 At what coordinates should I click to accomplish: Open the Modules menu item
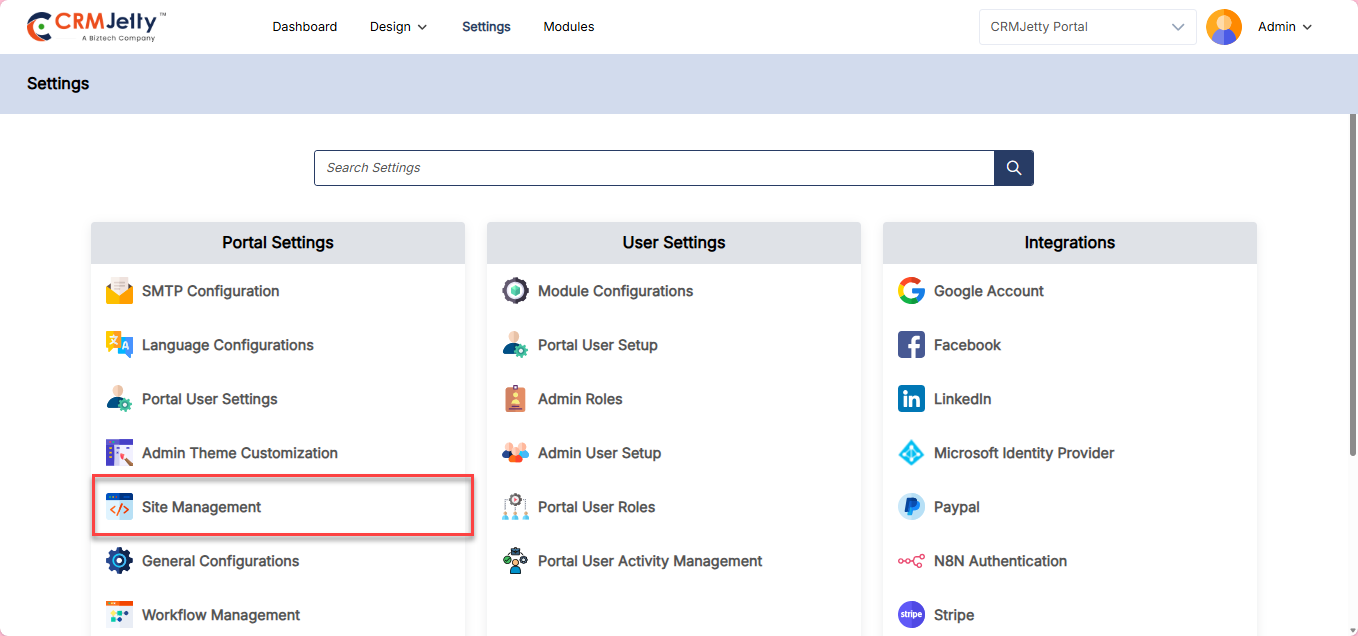[568, 27]
